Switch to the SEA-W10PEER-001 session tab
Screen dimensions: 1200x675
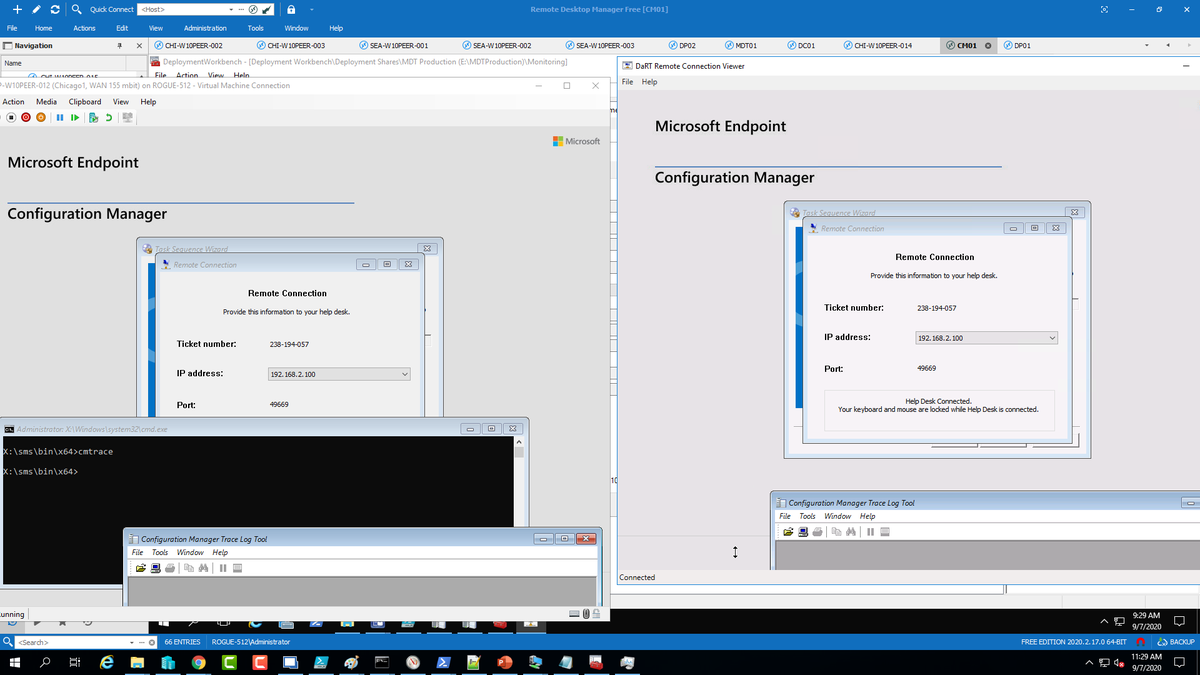pos(393,46)
